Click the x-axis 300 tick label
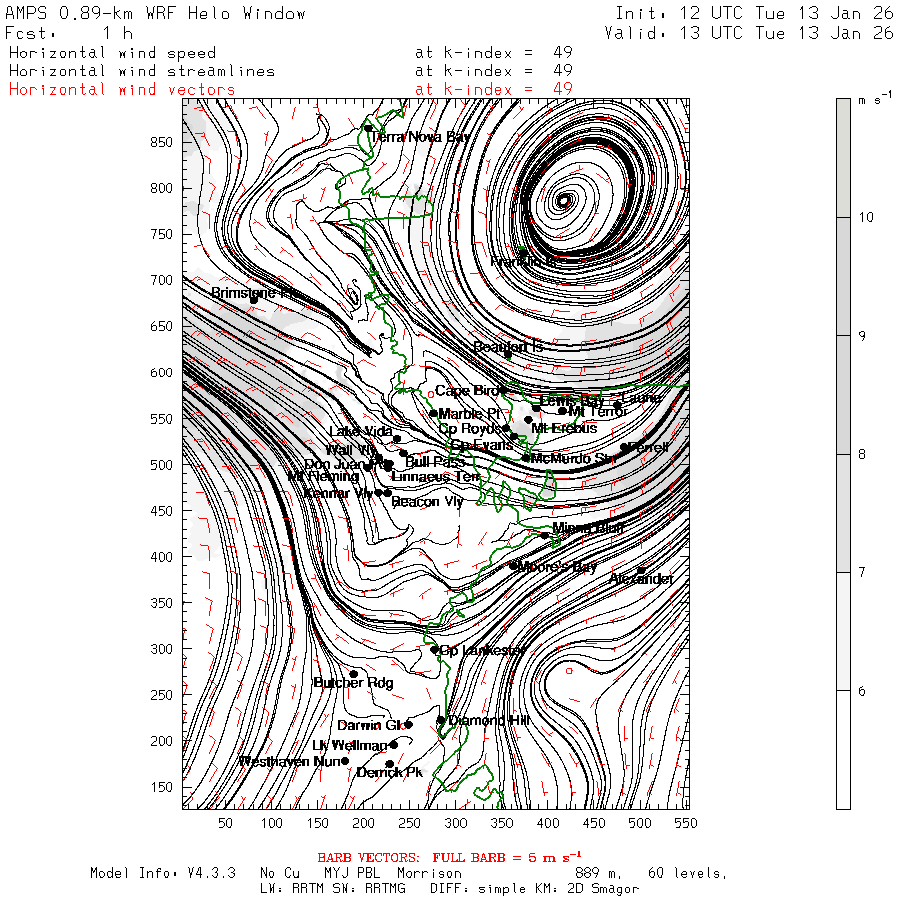Screen dimensions: 900x900 [455, 823]
